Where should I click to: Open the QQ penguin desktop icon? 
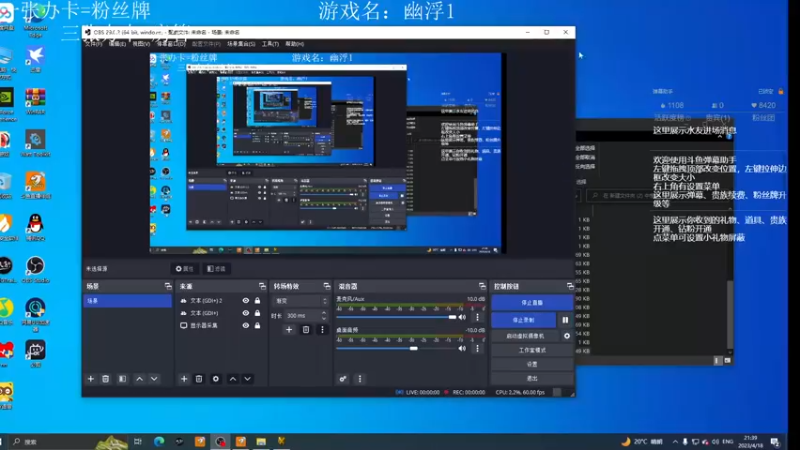35,227
